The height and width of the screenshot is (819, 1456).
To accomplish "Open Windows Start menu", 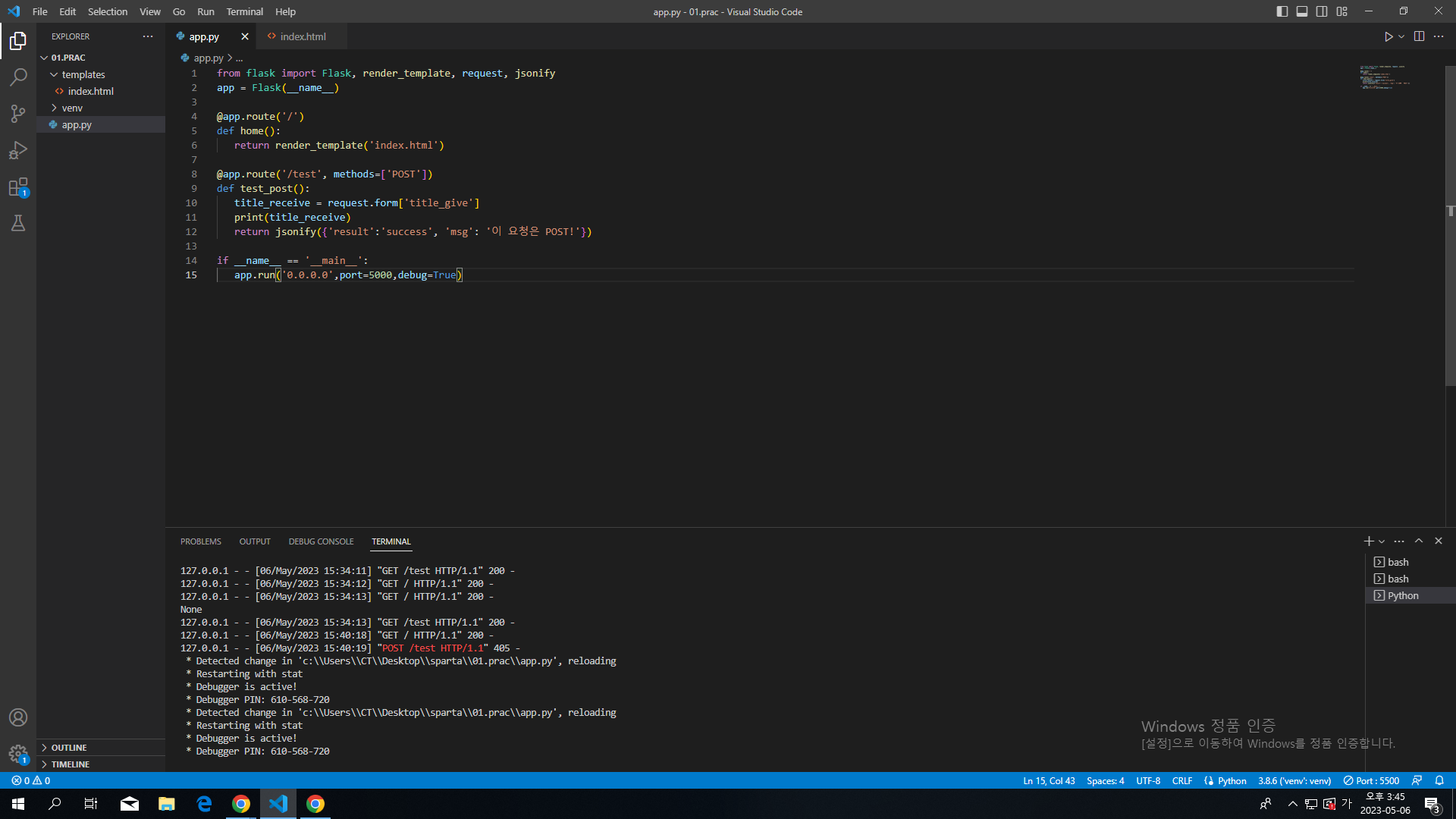I will tap(18, 804).
